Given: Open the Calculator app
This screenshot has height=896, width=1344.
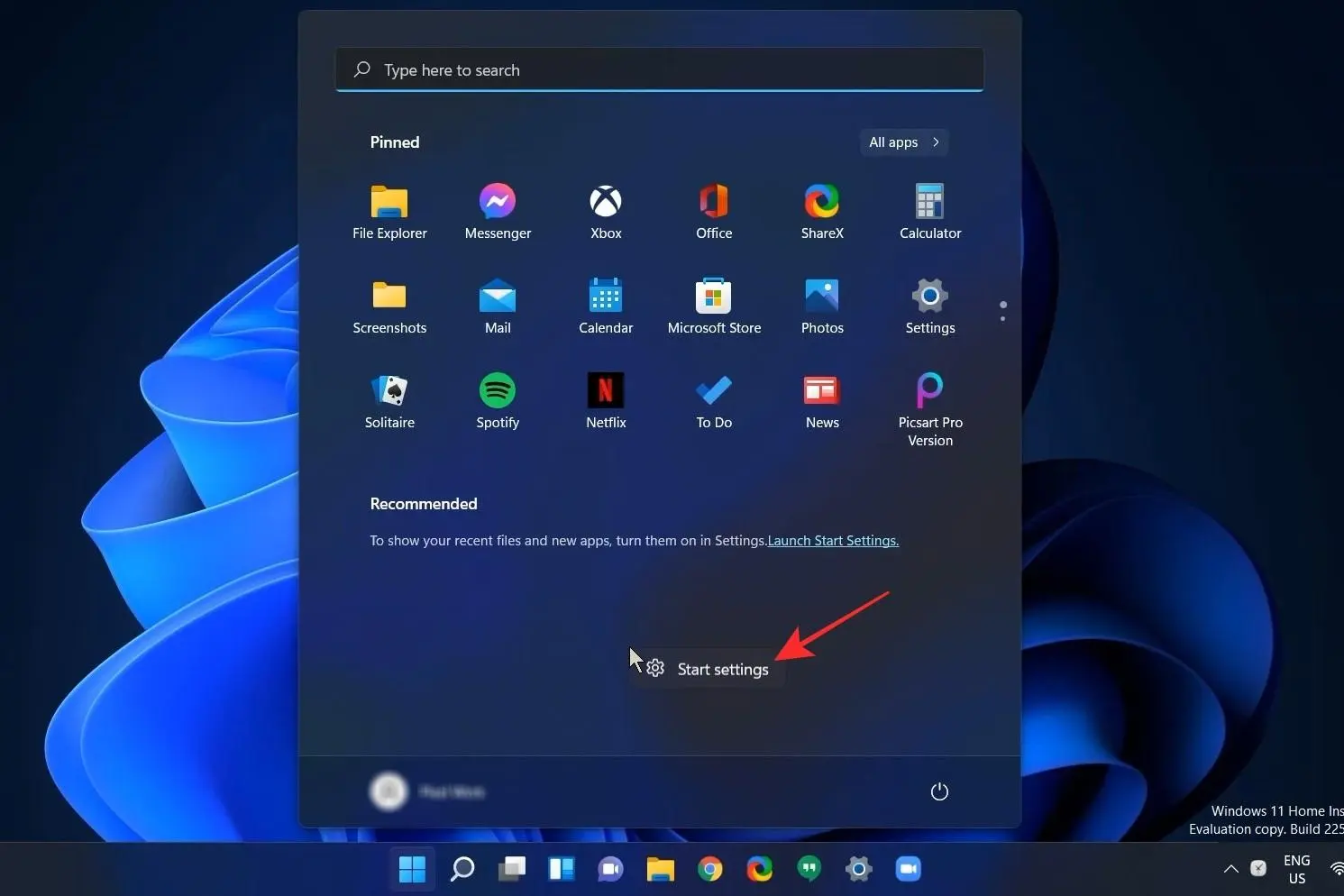Looking at the screenshot, I should coord(930,212).
